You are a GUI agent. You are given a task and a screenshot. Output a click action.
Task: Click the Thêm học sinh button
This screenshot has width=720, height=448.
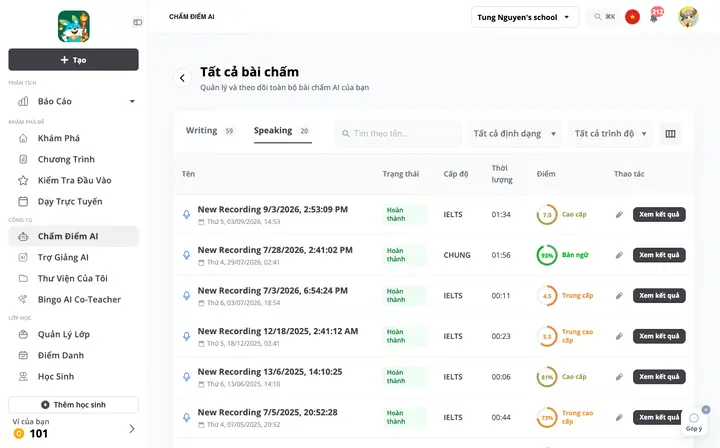[73, 405]
